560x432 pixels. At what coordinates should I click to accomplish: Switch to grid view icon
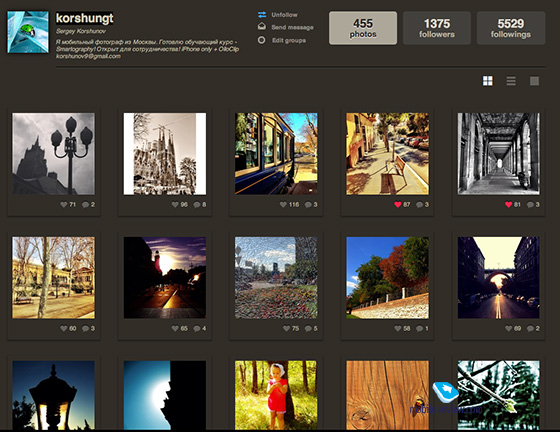point(488,81)
